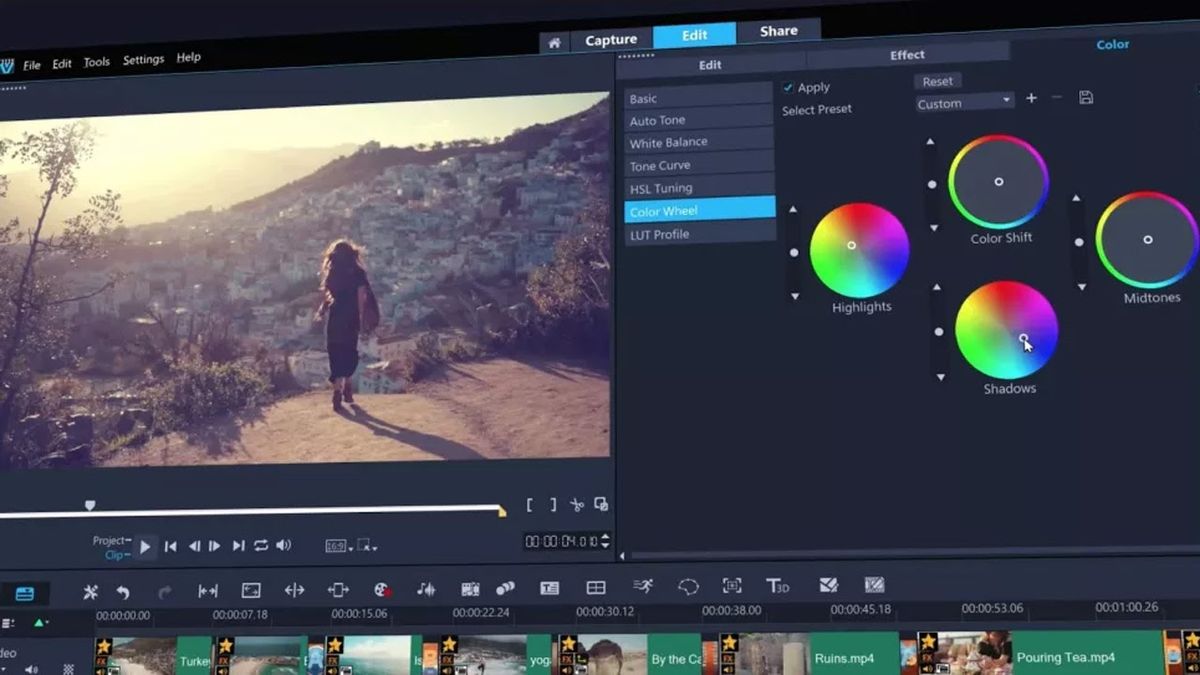Click the Reset button

point(936,81)
